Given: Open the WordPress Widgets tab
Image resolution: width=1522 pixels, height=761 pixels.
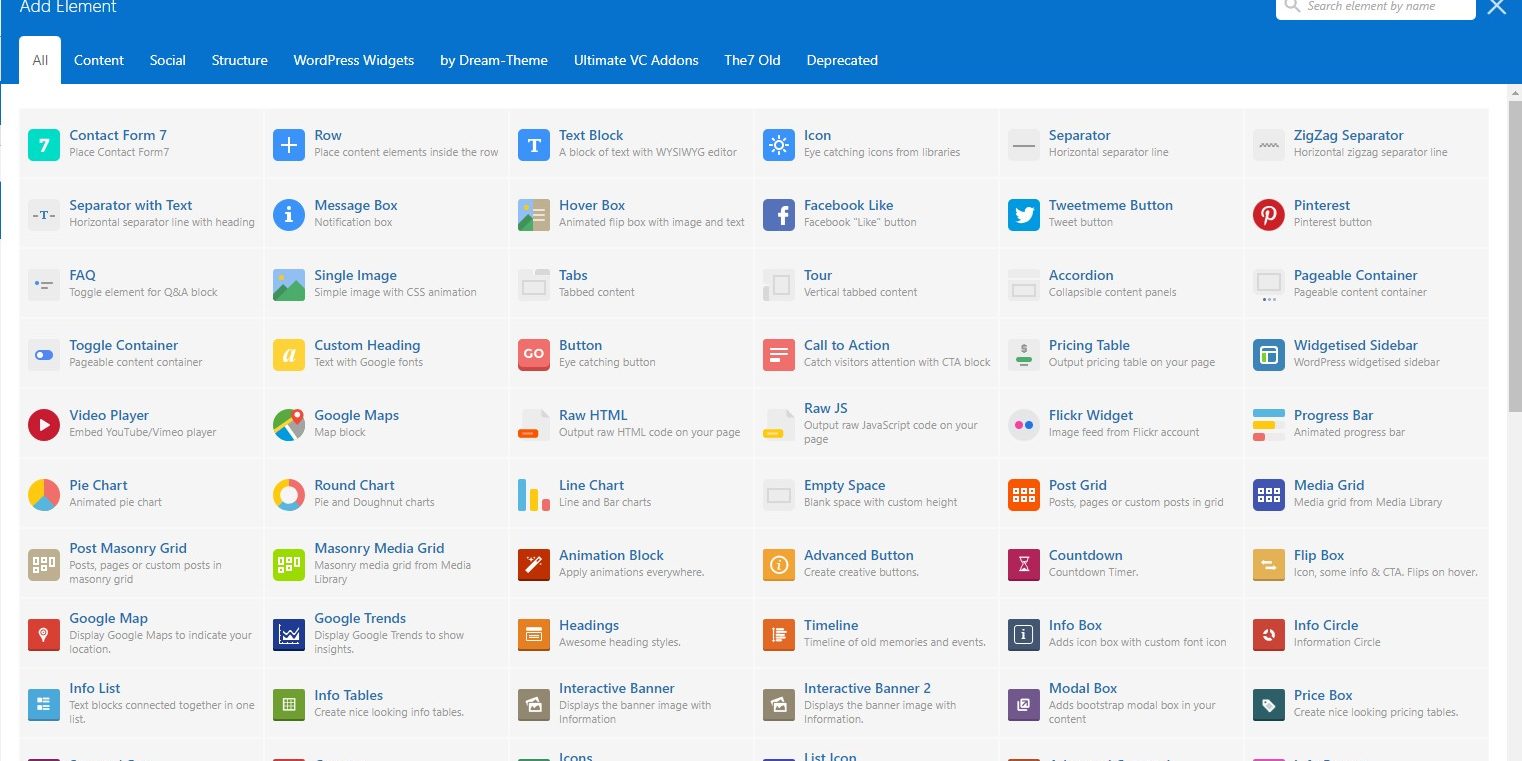Looking at the screenshot, I should pyautogui.click(x=354, y=60).
